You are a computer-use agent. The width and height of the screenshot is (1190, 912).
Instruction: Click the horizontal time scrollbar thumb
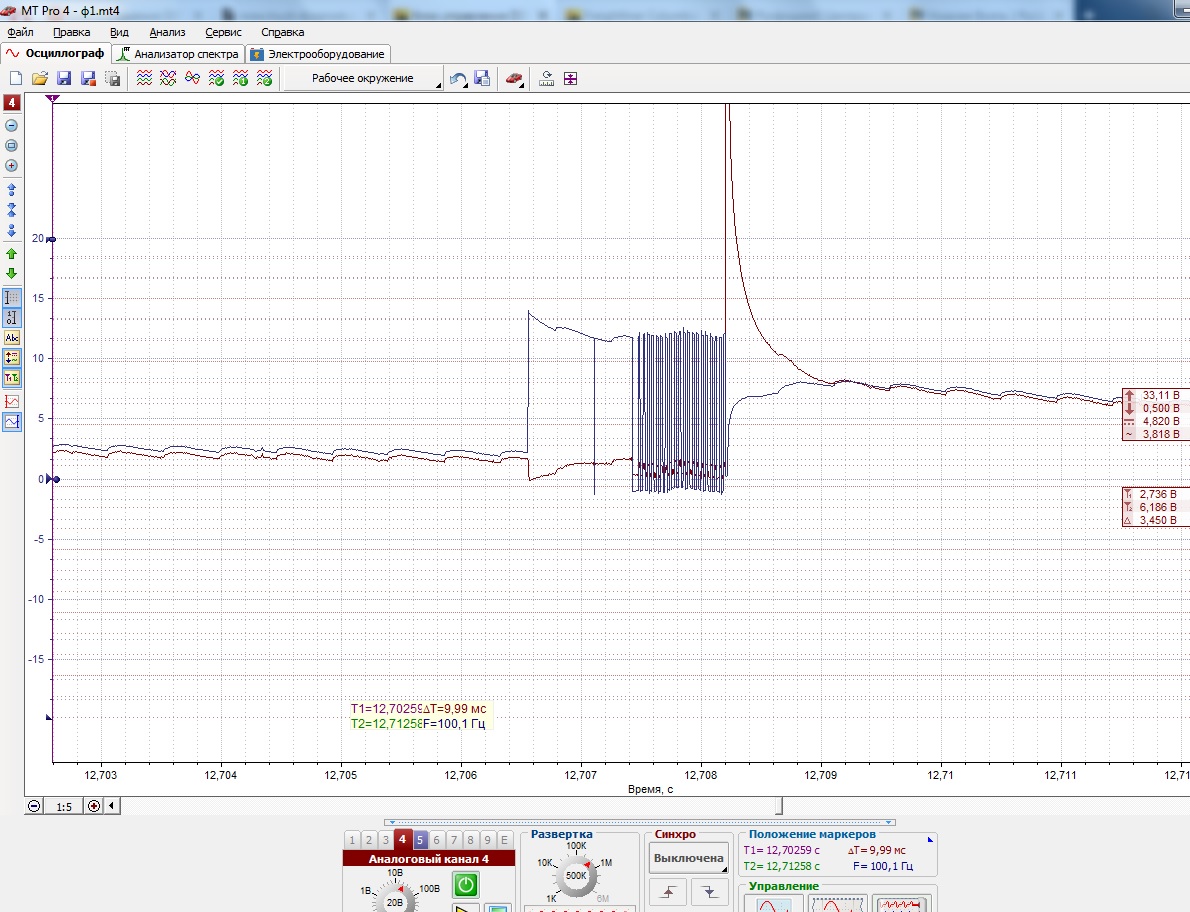tap(779, 805)
